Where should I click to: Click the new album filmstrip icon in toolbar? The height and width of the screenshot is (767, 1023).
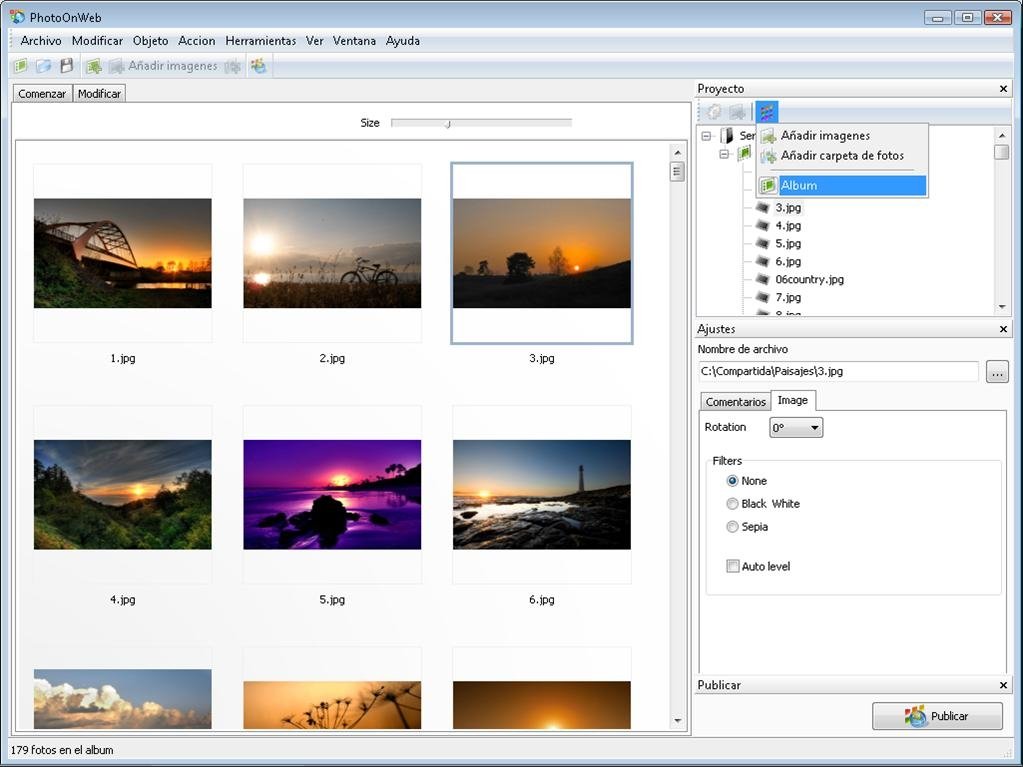pos(21,66)
